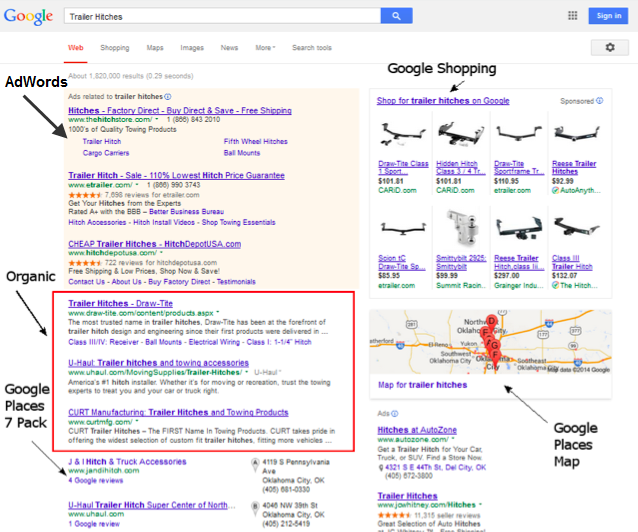Click Class III Trailer Hitch $132.07 thumbnail

tap(576, 227)
